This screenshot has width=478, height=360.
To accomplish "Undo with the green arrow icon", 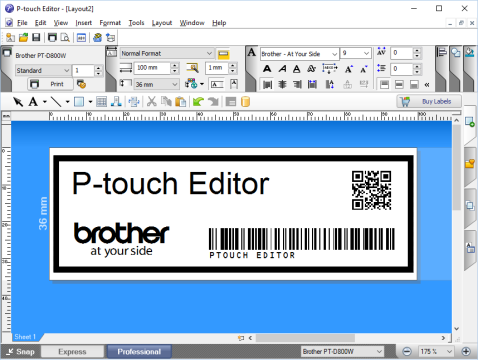I will click(198, 102).
